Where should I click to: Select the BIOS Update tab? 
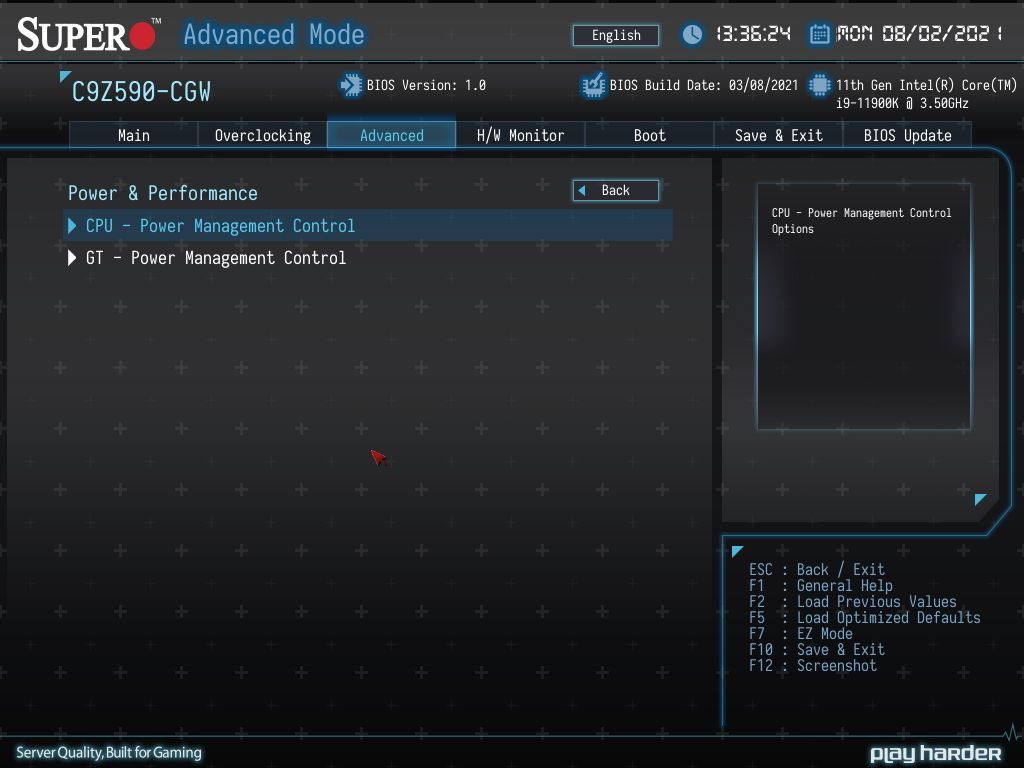pyautogui.click(x=907, y=135)
